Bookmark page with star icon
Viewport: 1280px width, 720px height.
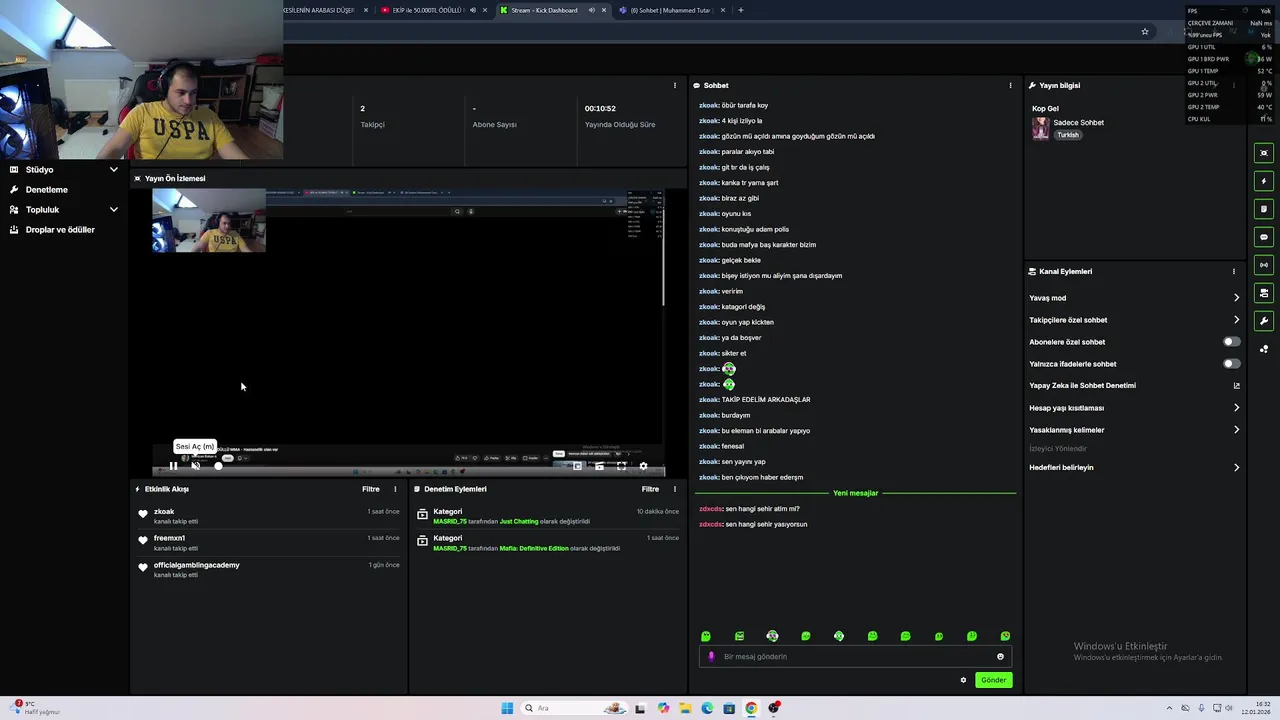pyautogui.click(x=1145, y=32)
